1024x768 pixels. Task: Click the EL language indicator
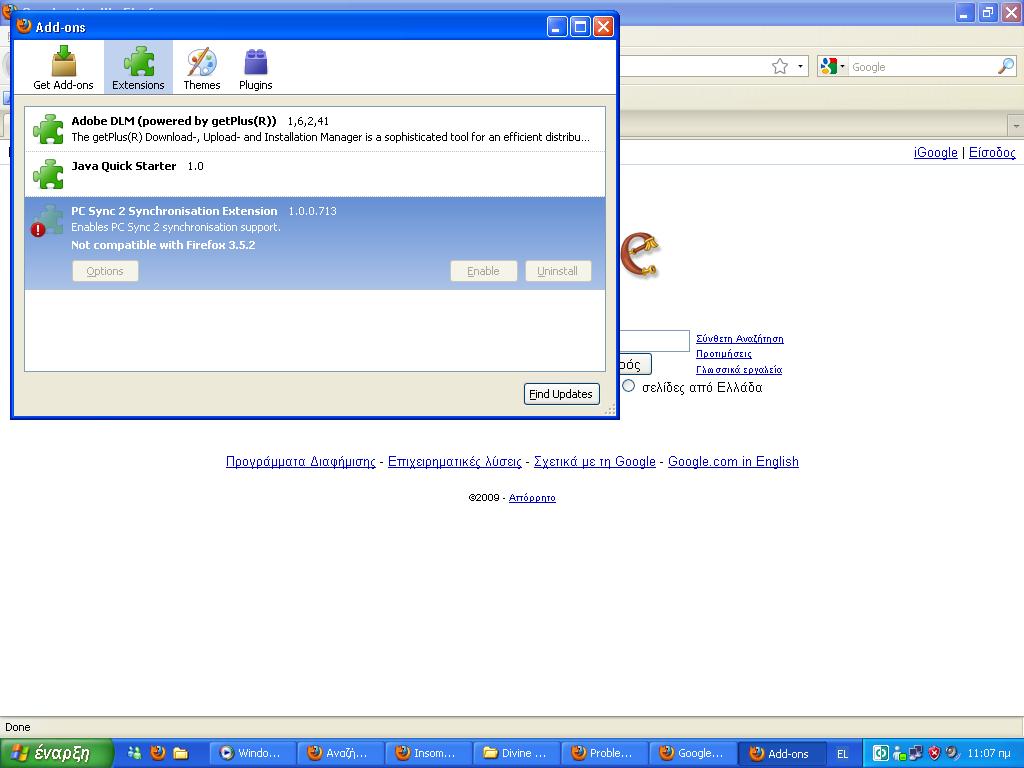tap(842, 754)
